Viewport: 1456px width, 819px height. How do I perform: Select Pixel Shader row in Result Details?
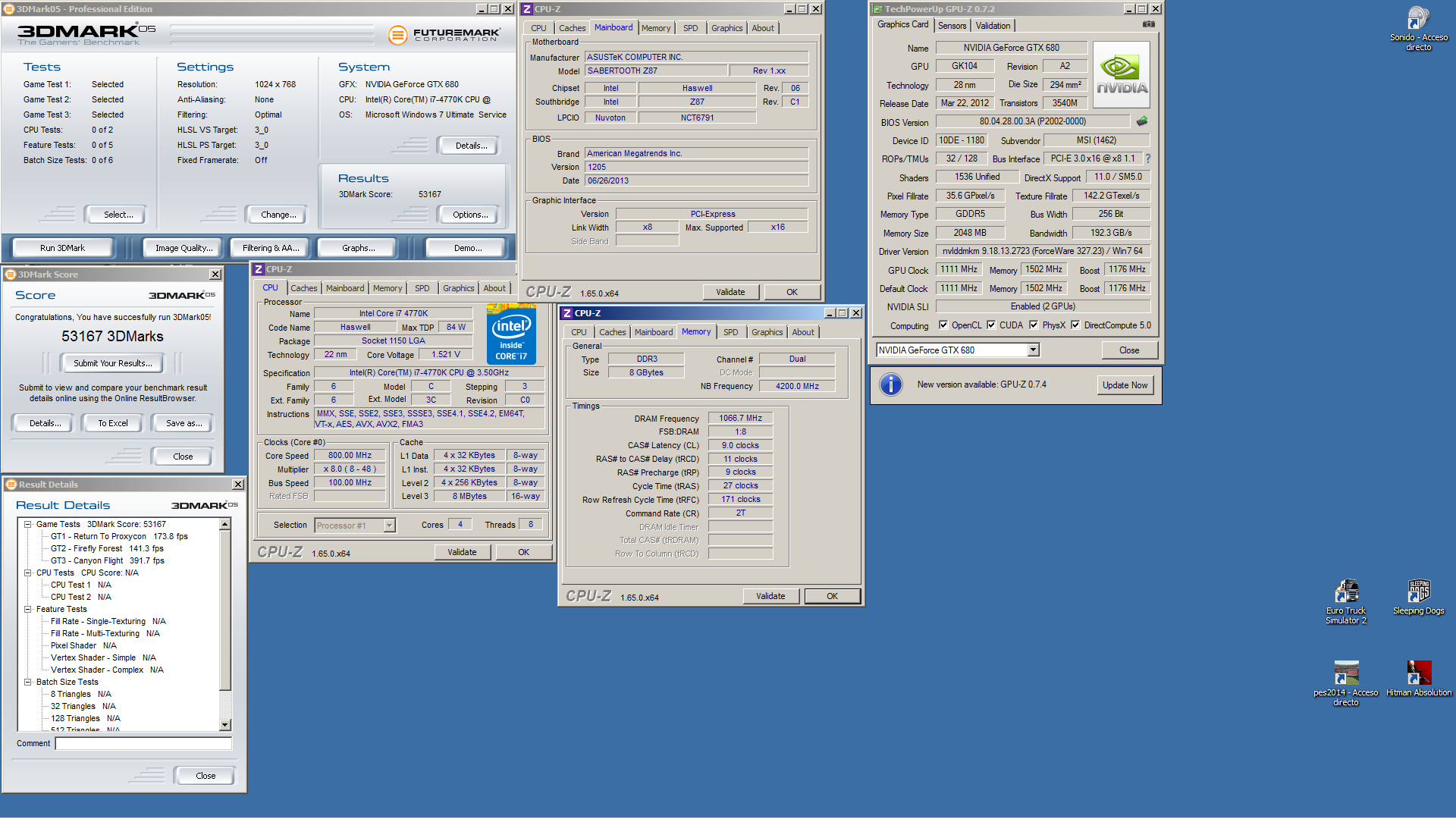[x=83, y=645]
